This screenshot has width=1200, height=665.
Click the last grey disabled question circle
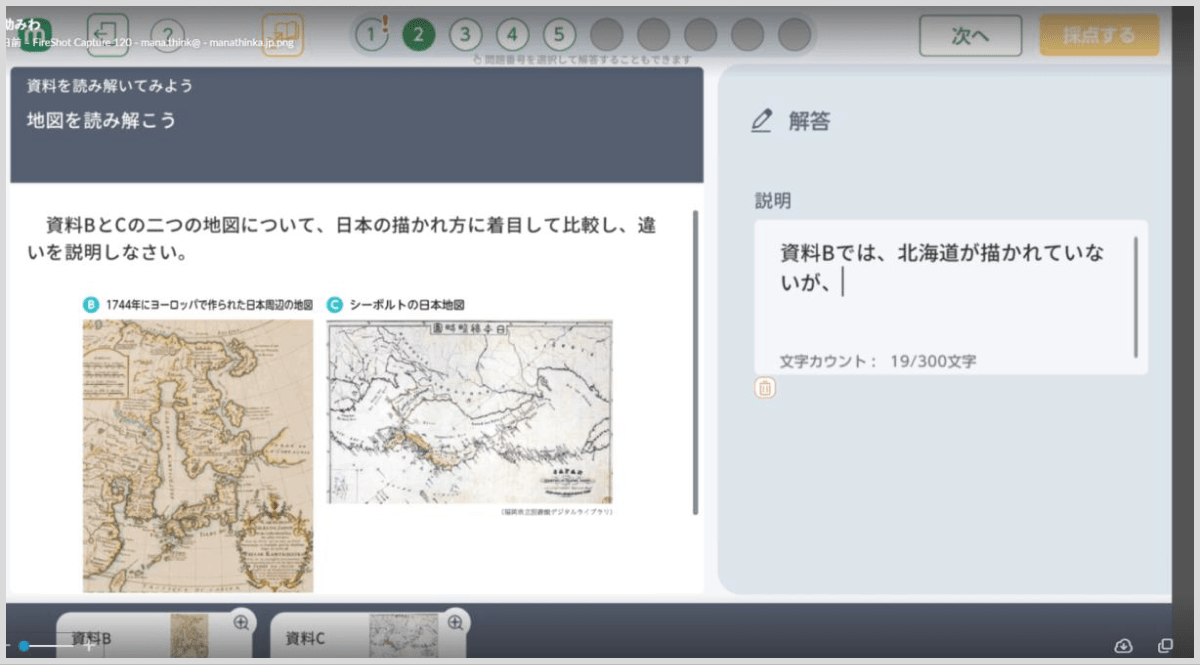click(x=794, y=36)
